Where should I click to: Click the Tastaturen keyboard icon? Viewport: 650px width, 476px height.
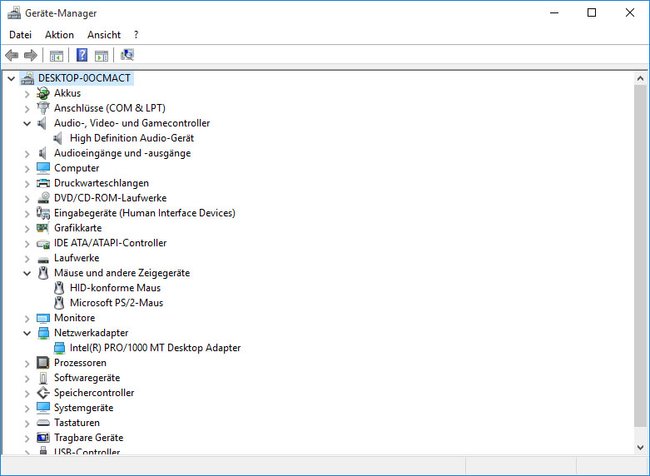[43, 423]
